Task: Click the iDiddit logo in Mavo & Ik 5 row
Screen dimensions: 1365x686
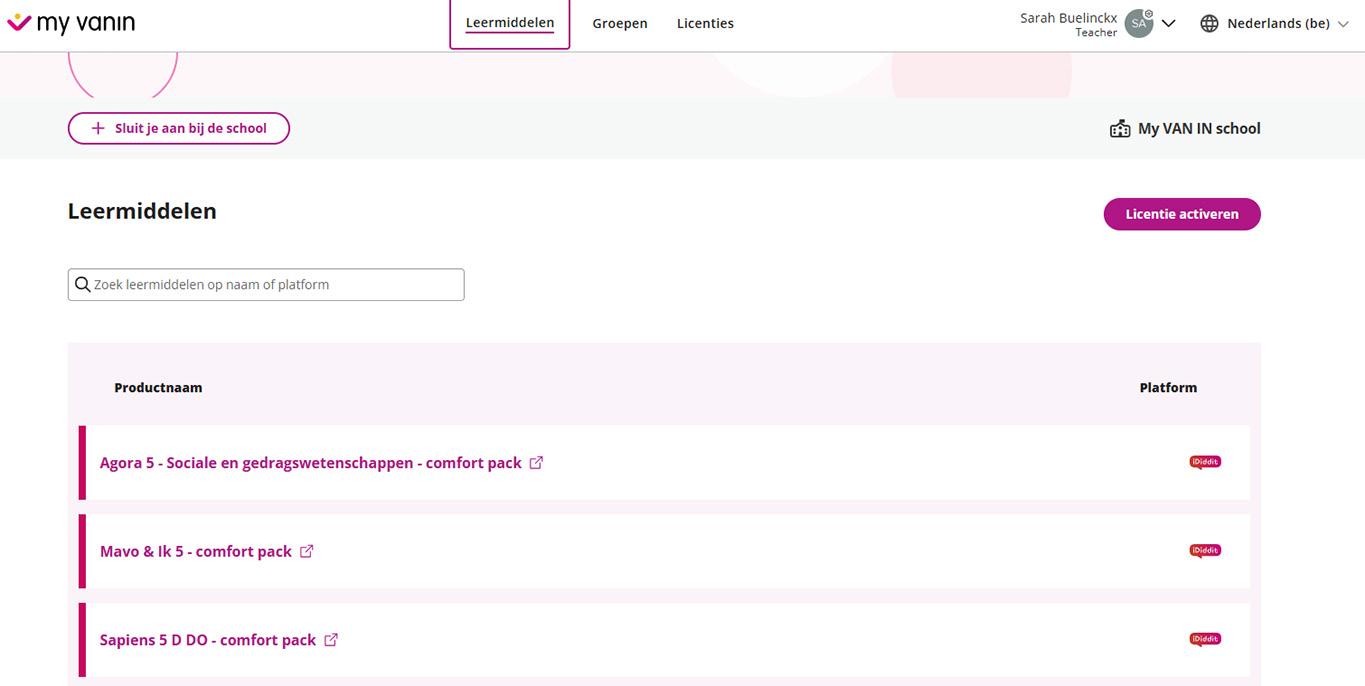Action: pos(1205,551)
